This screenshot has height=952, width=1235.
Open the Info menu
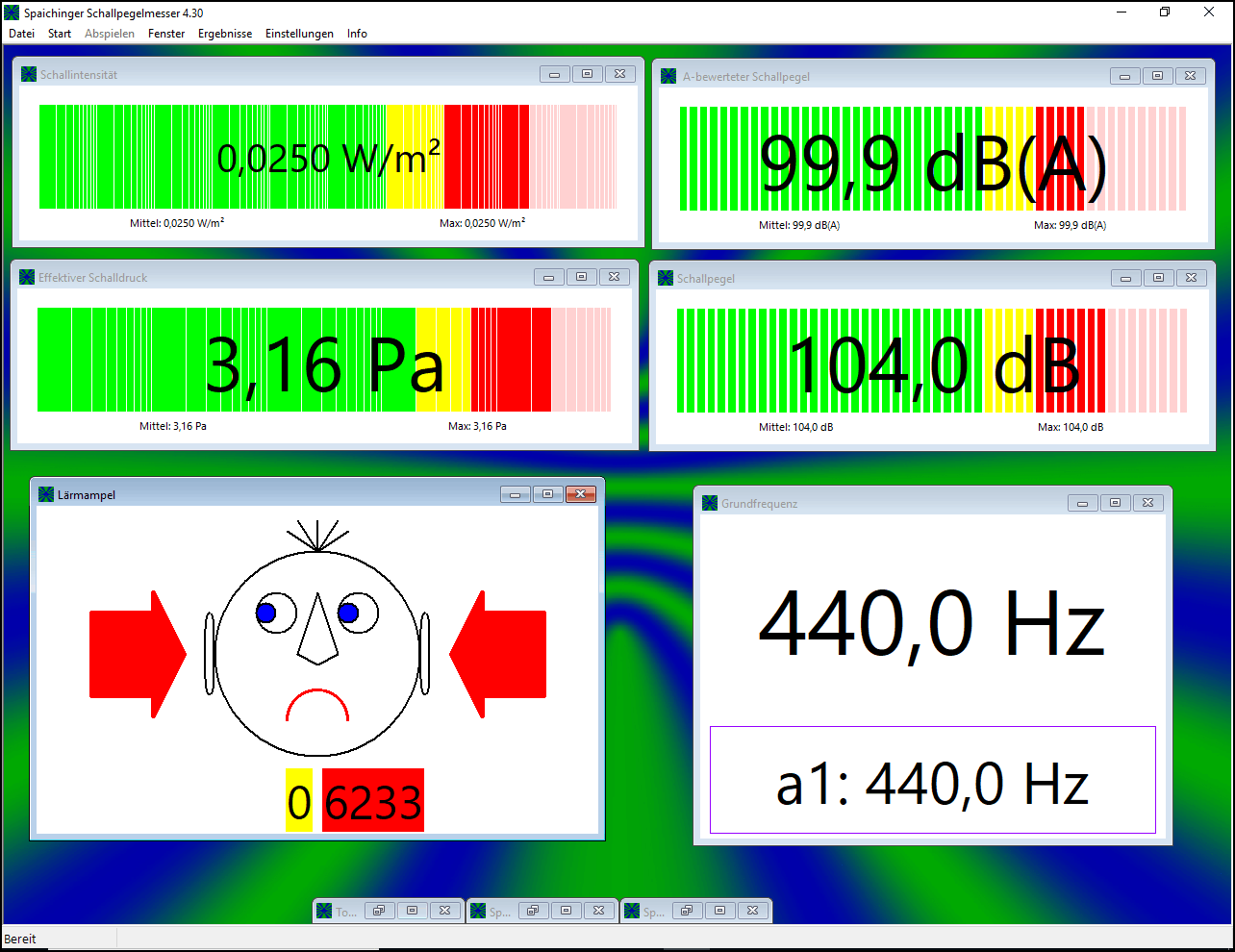click(x=357, y=34)
